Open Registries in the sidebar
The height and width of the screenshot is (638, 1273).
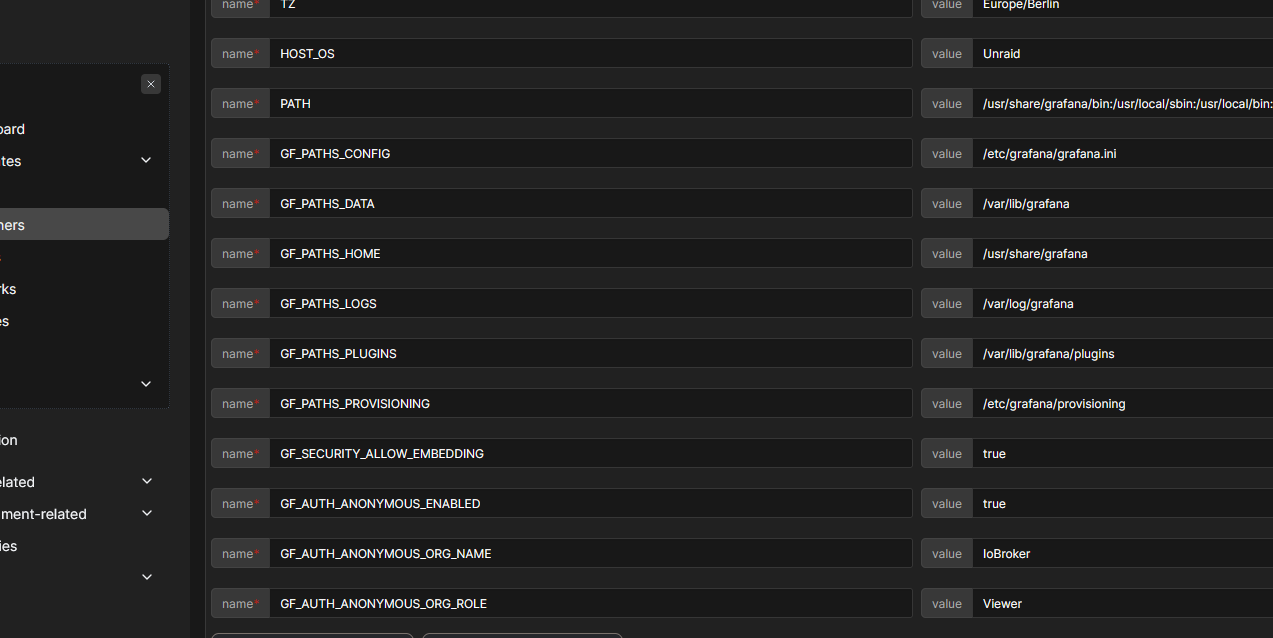[8, 546]
